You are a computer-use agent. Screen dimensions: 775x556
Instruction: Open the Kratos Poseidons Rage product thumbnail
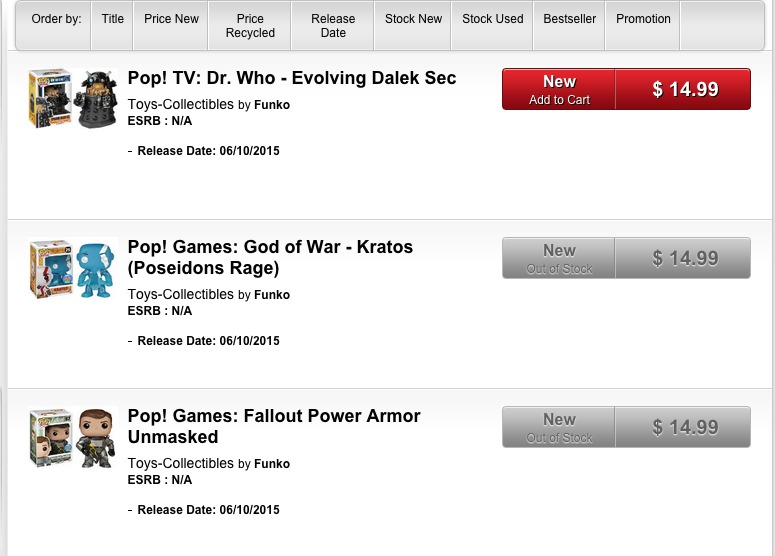coord(73,267)
